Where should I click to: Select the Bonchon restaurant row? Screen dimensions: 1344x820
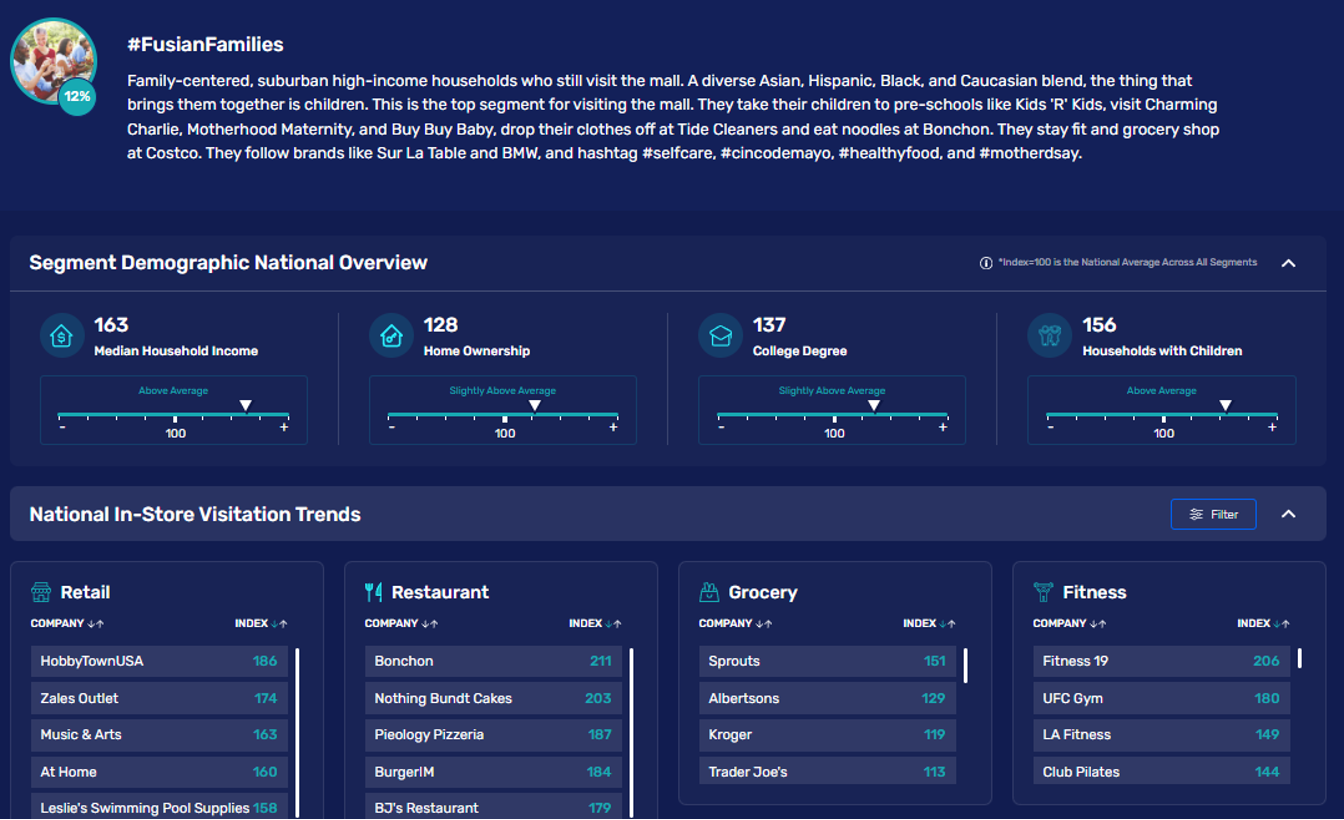pyautogui.click(x=493, y=661)
